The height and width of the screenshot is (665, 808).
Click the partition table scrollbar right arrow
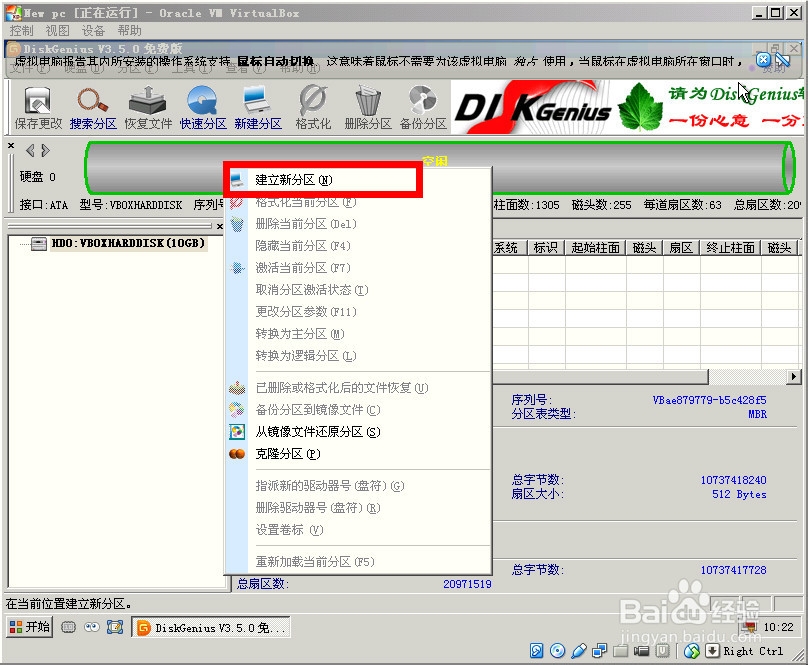click(794, 377)
